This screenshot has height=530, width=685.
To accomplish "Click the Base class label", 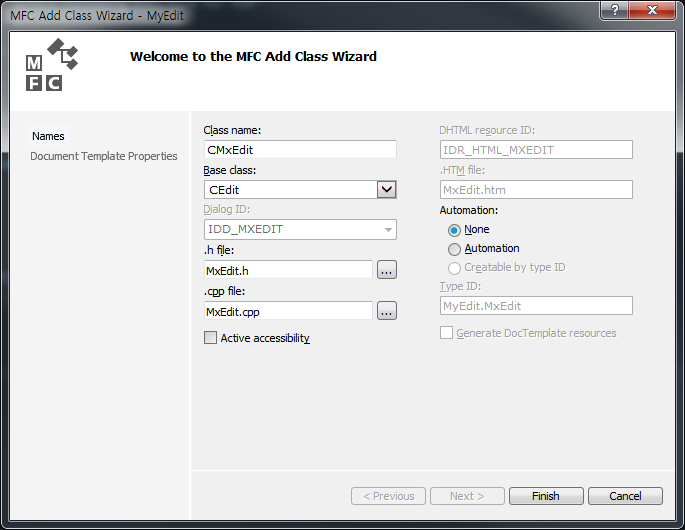I will pyautogui.click(x=230, y=170).
